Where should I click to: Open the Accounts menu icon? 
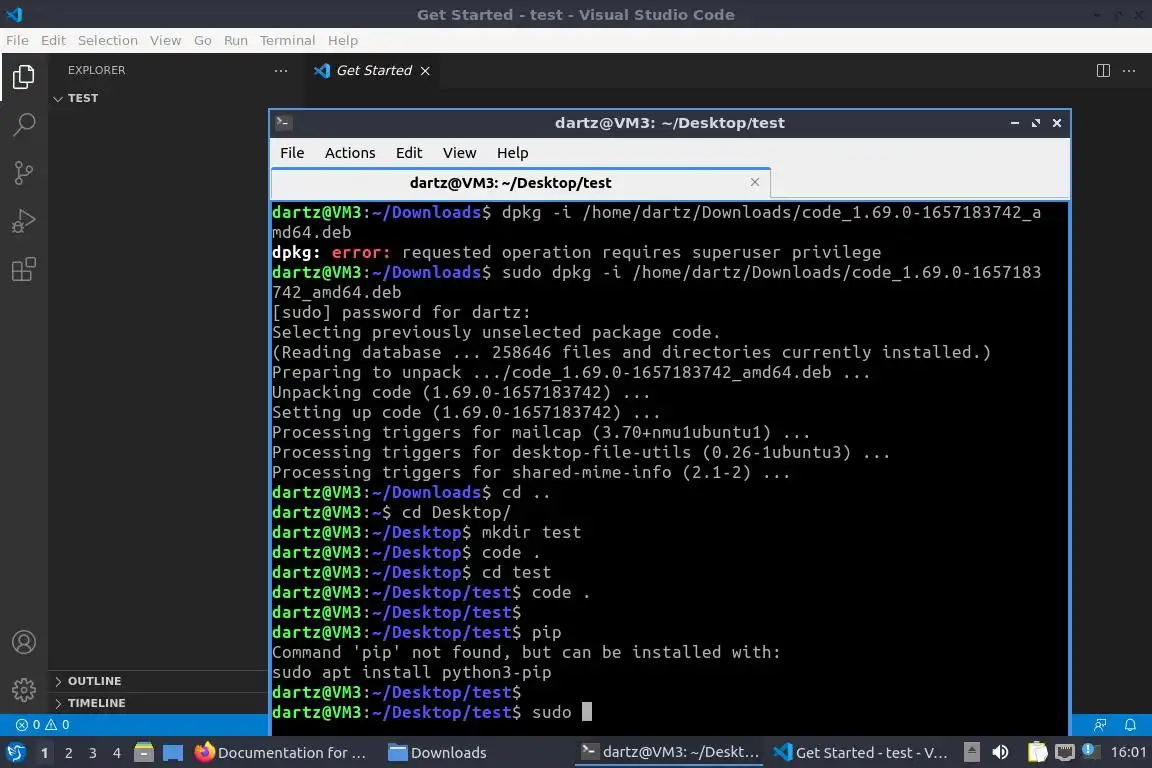point(24,642)
